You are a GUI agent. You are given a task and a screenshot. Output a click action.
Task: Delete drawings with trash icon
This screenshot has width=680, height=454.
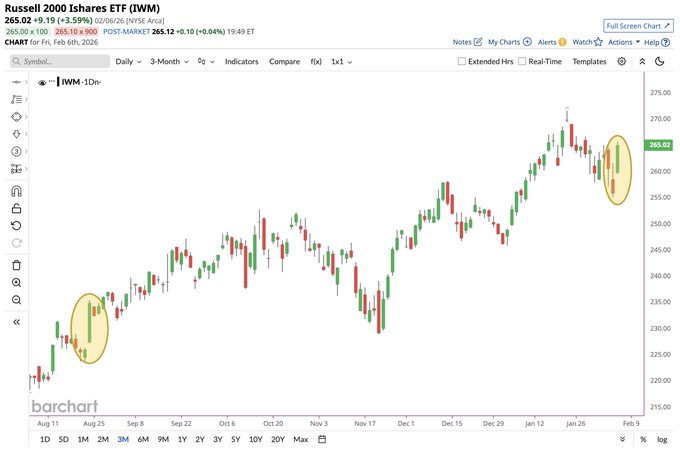[16, 265]
